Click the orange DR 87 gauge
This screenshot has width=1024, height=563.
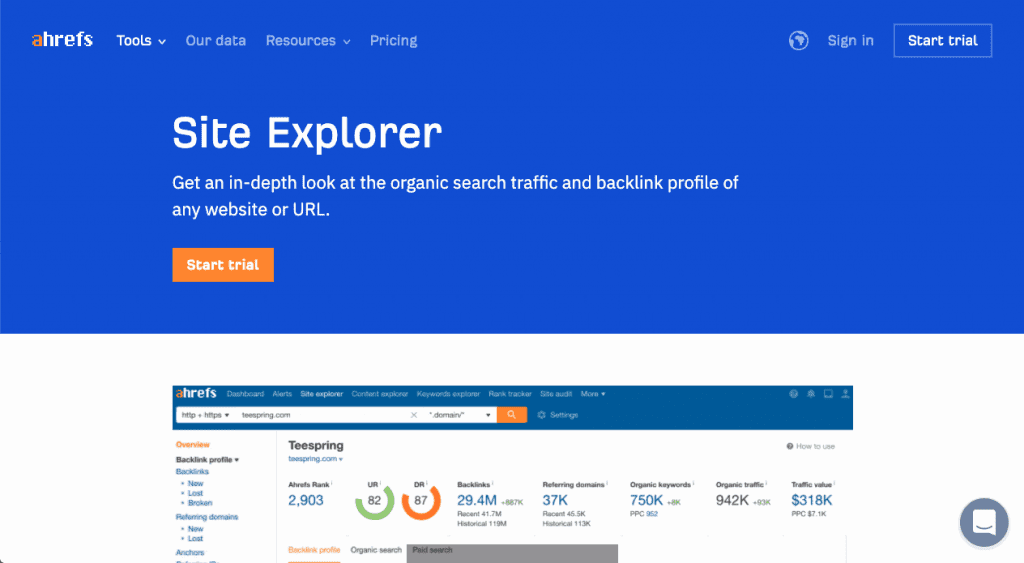pyautogui.click(x=421, y=501)
